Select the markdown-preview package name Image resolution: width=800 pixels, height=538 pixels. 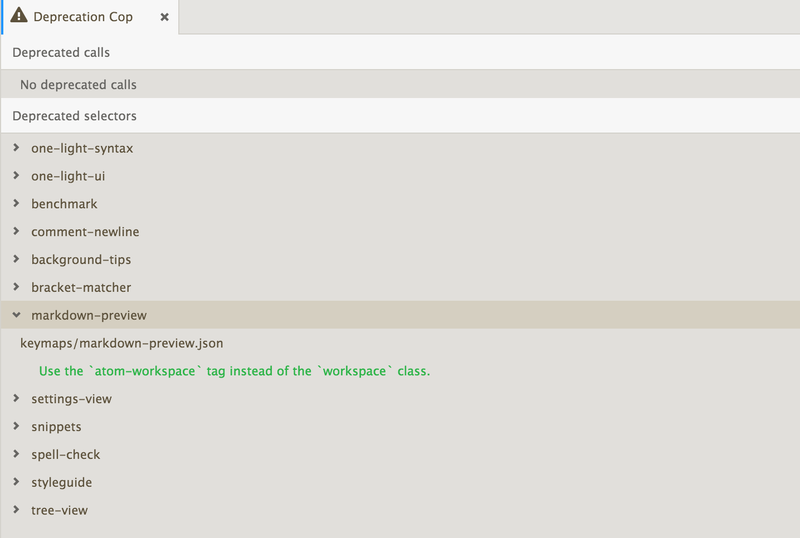coord(89,315)
